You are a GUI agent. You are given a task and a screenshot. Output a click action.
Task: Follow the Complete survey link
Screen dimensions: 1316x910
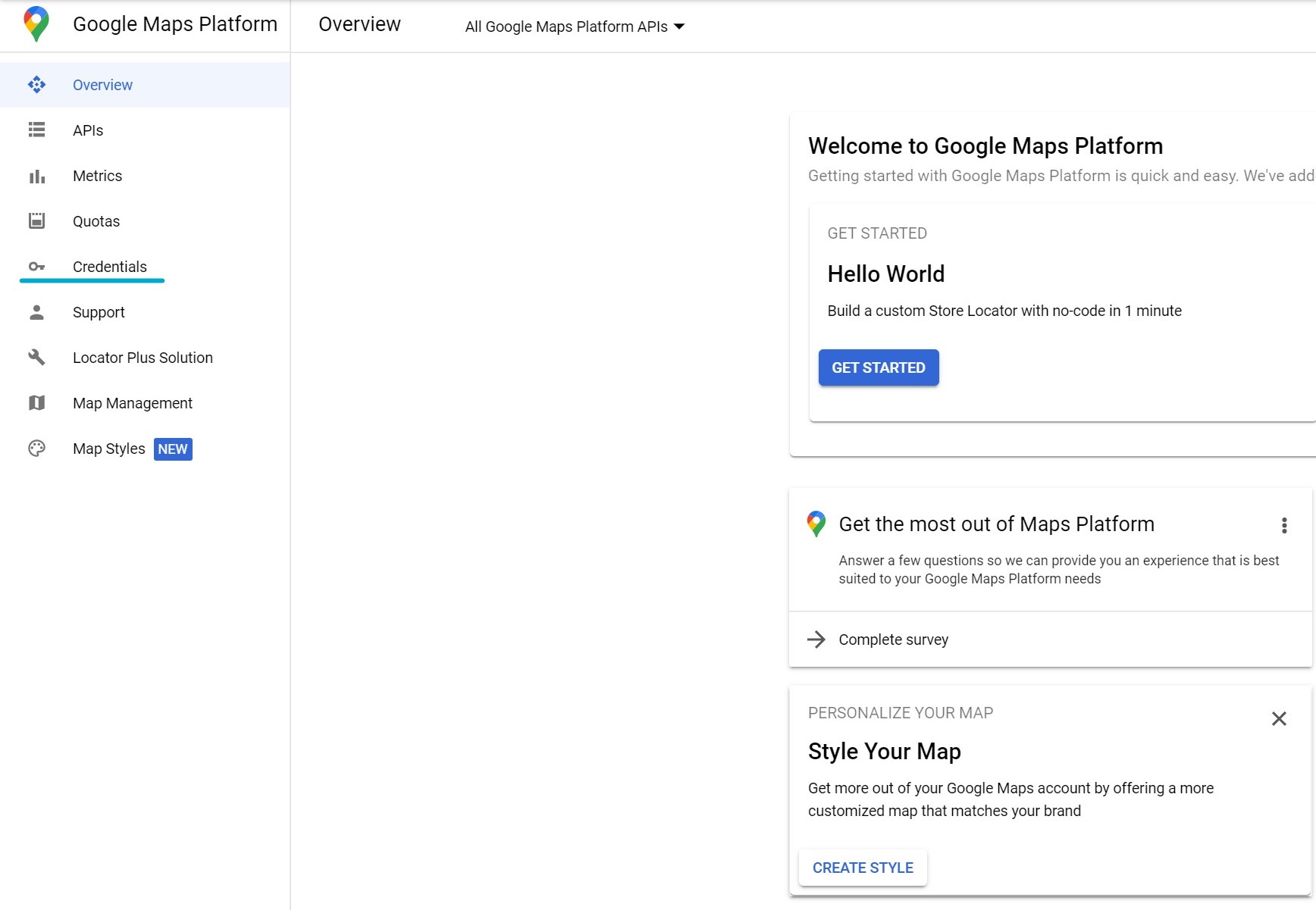tap(893, 640)
